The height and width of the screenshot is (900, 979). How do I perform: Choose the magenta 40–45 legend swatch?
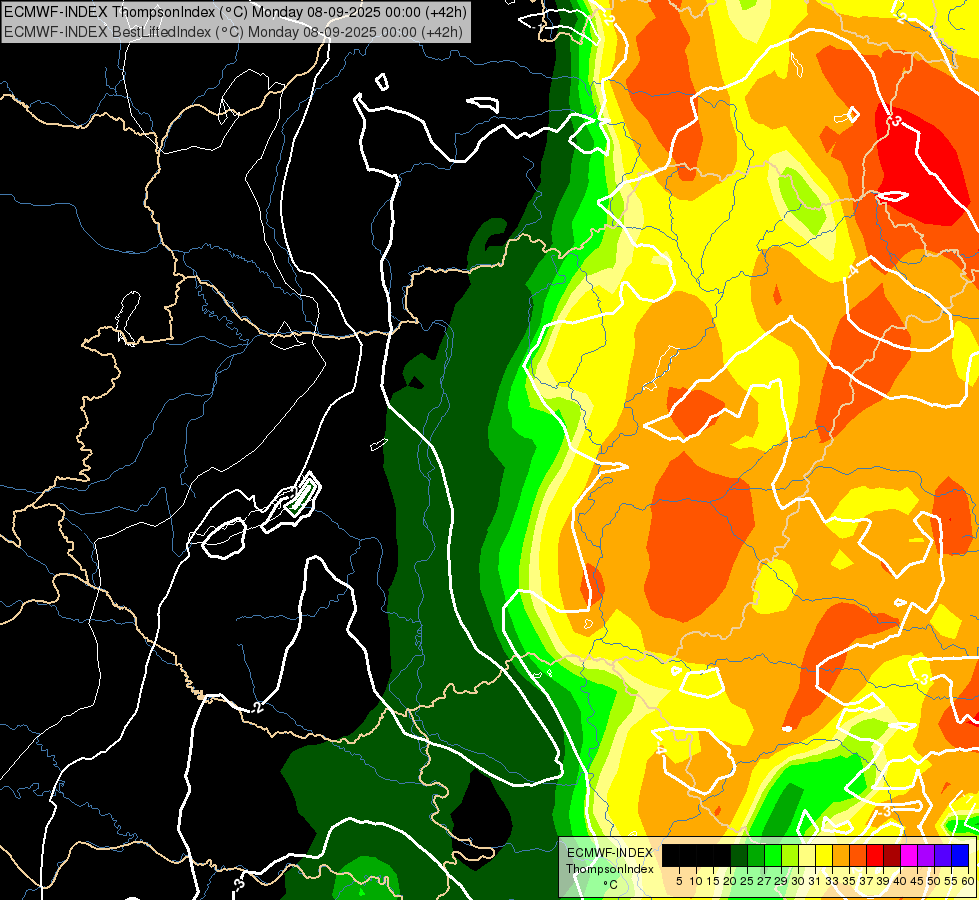(x=909, y=855)
